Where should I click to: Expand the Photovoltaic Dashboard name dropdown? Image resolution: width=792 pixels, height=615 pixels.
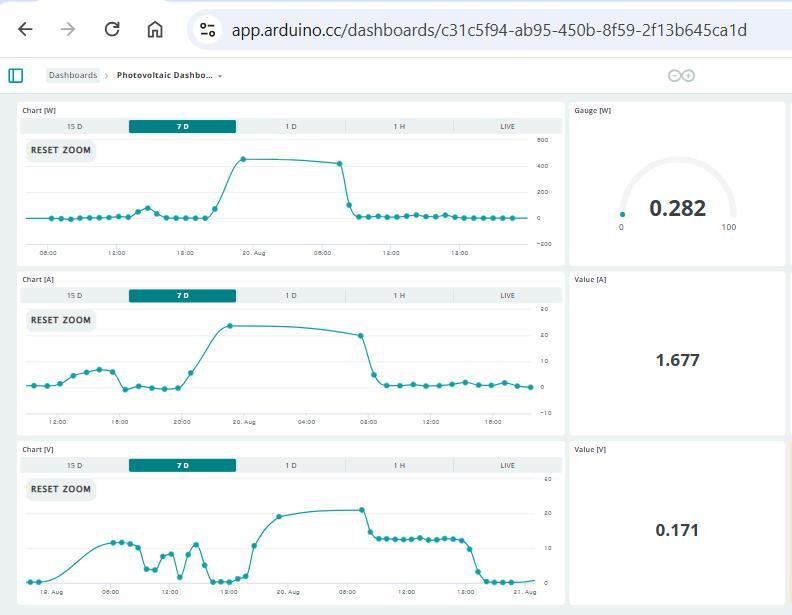coord(220,76)
